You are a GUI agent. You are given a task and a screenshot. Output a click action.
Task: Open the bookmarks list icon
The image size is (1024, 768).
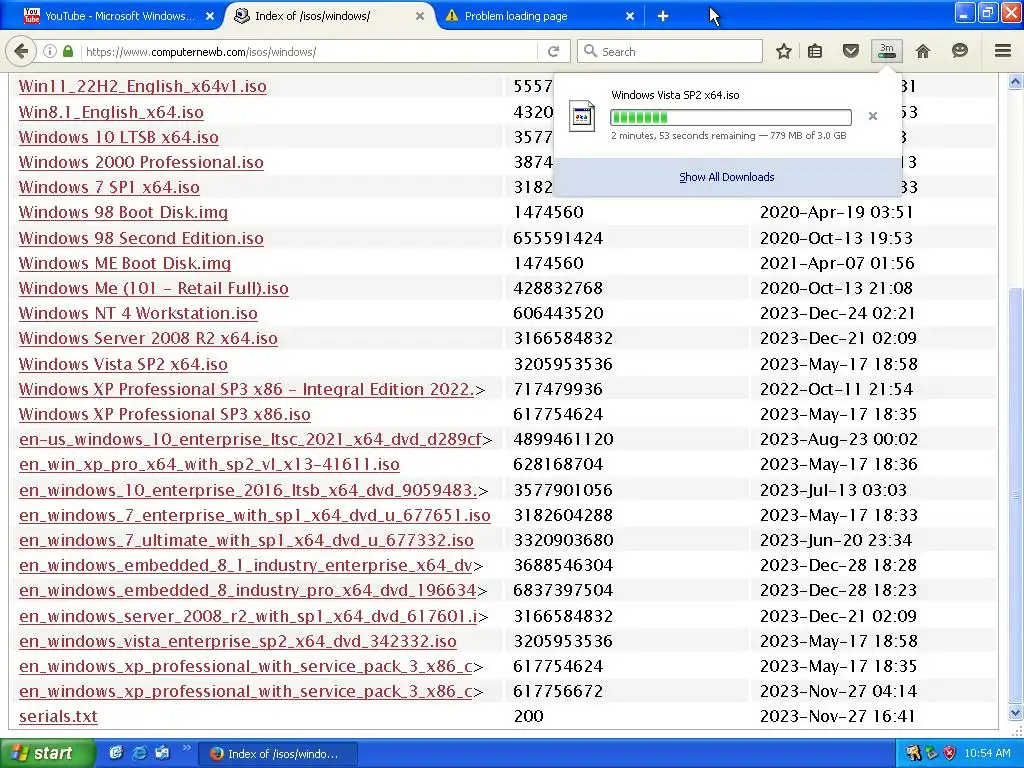(815, 51)
